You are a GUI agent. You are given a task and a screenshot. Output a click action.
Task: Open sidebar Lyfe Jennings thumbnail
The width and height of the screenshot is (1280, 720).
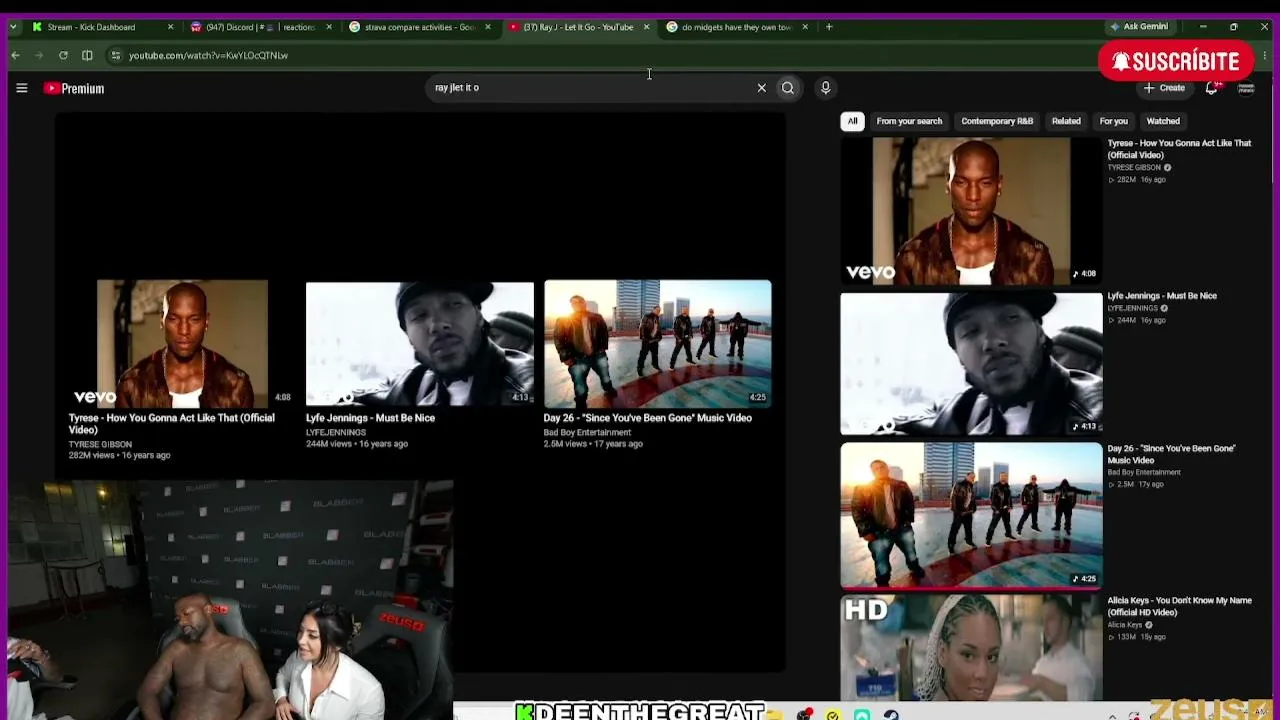coord(971,364)
